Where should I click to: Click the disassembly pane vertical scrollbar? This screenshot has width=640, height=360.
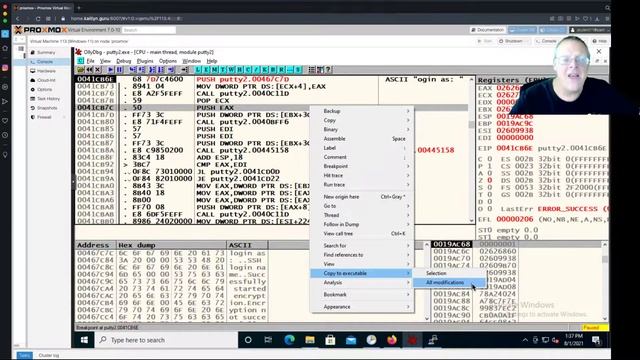pyautogui.click(x=471, y=149)
